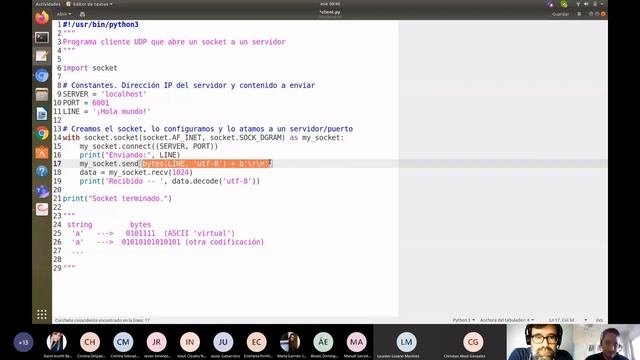This screenshot has width=640, height=360.
Task: Select participant avatar JU
Action: pos(223,342)
